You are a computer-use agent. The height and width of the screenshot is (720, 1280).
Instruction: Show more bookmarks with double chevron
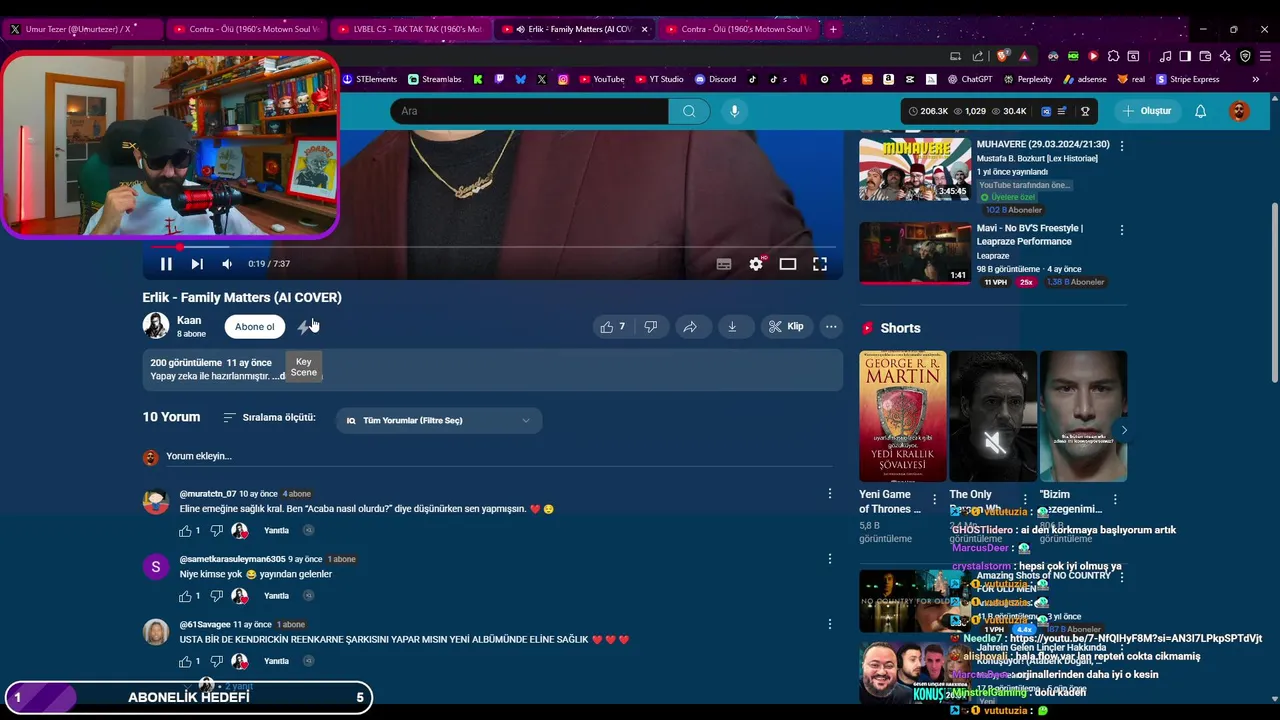1256,79
